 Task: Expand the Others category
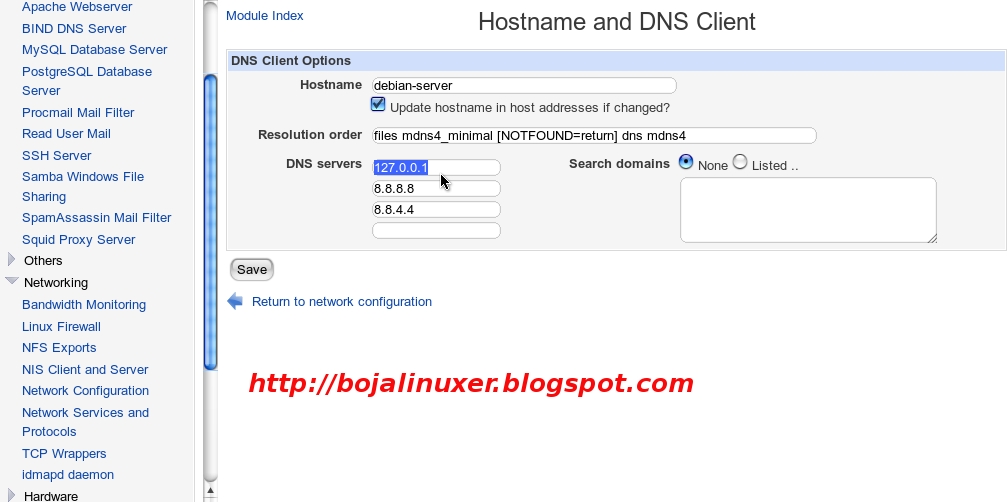tap(11, 259)
